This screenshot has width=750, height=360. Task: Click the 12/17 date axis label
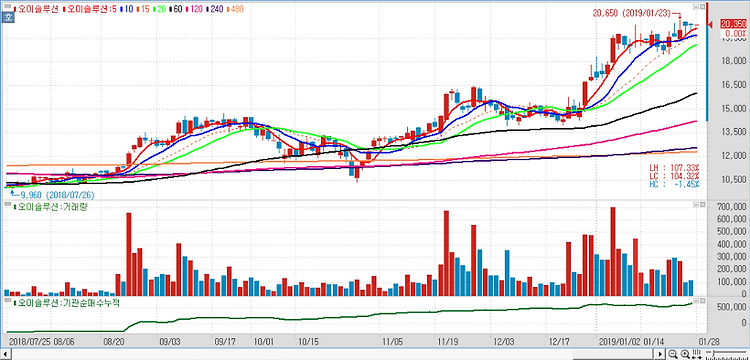tap(559, 342)
